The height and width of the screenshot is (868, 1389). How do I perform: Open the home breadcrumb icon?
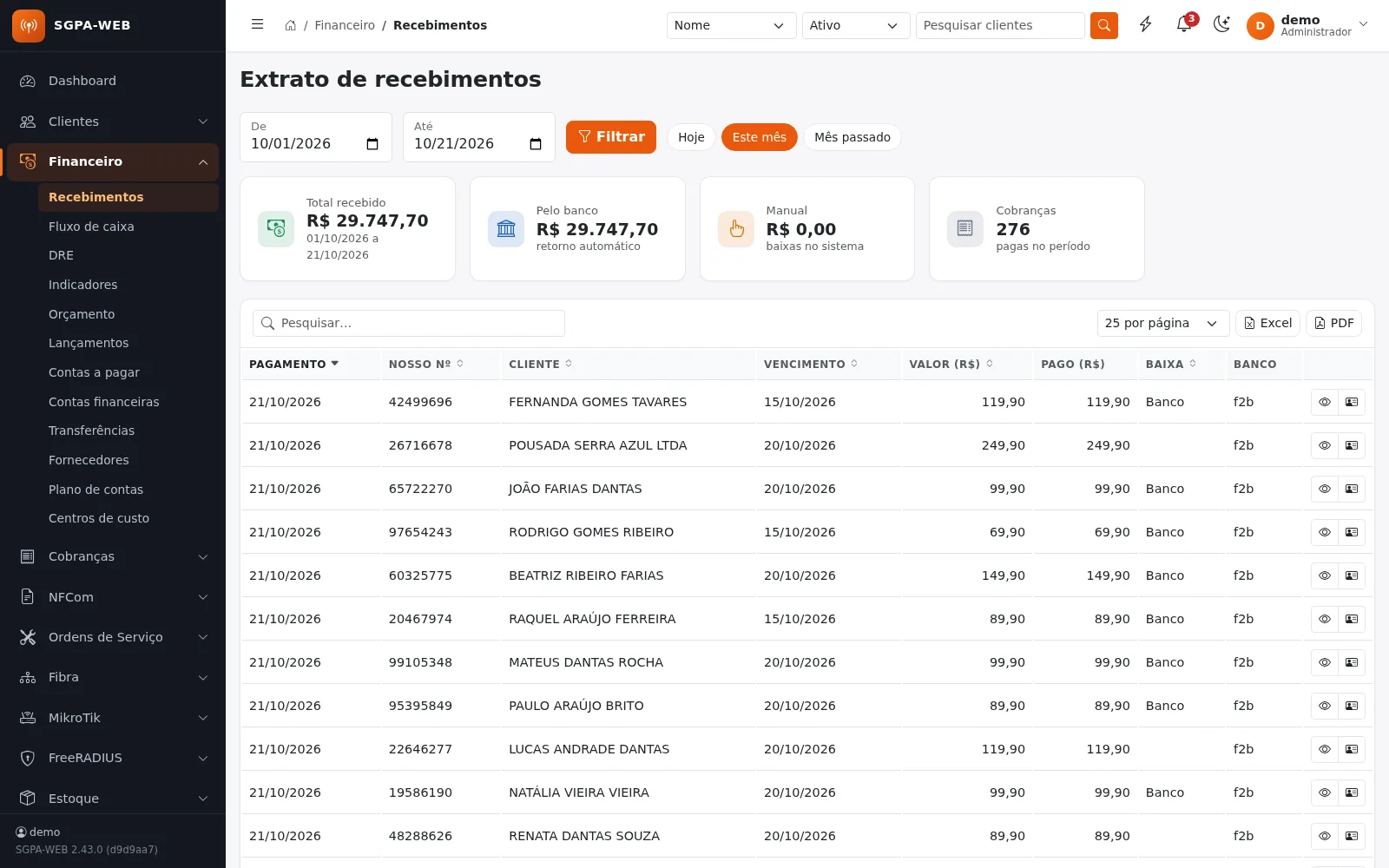point(291,25)
